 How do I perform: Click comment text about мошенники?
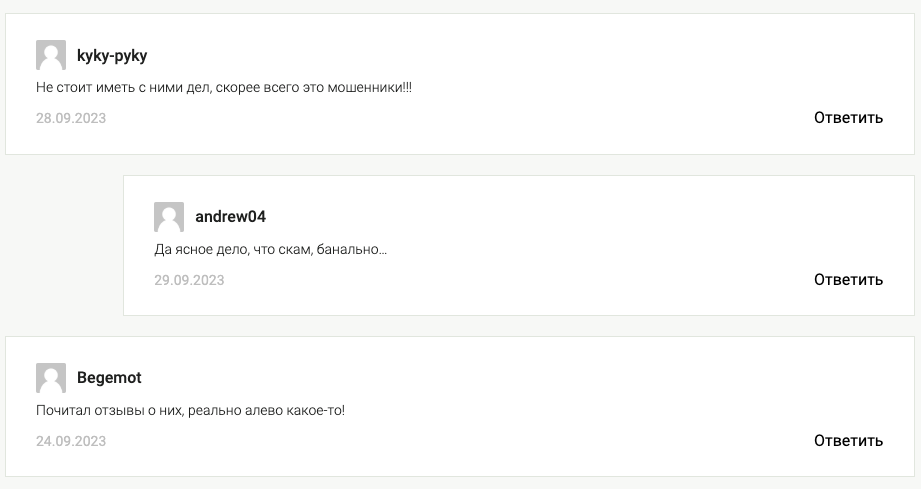[224, 87]
